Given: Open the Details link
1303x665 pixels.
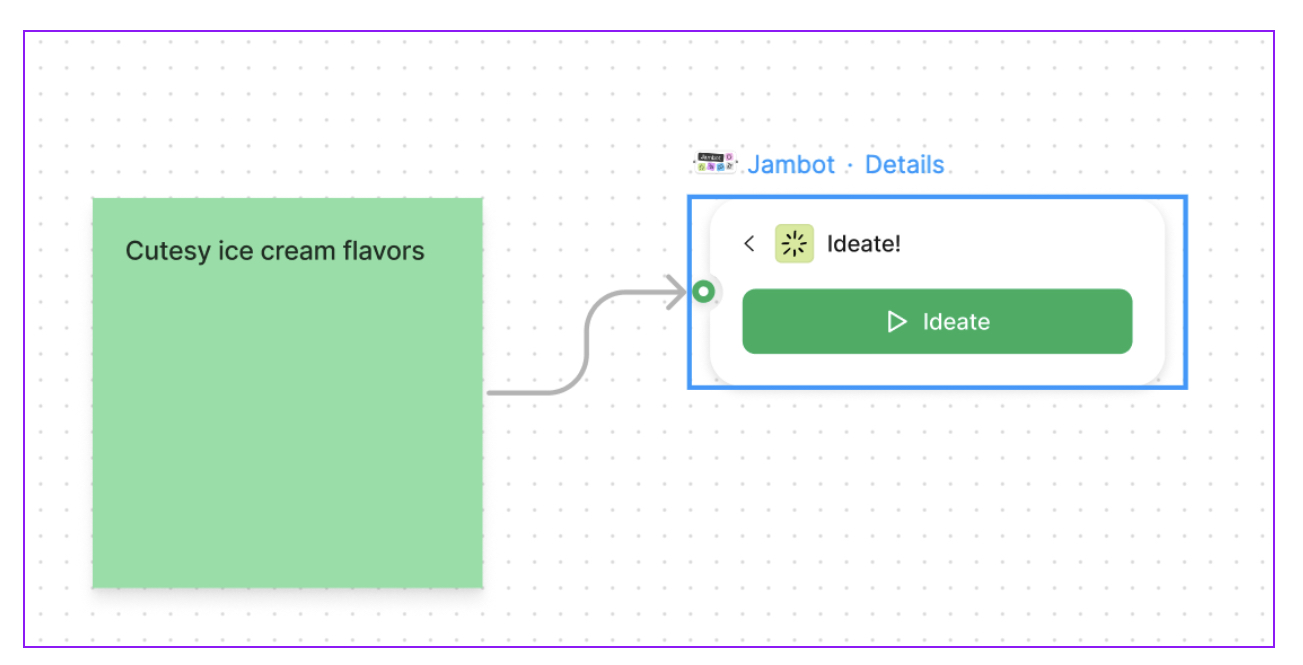Looking at the screenshot, I should tap(904, 164).
